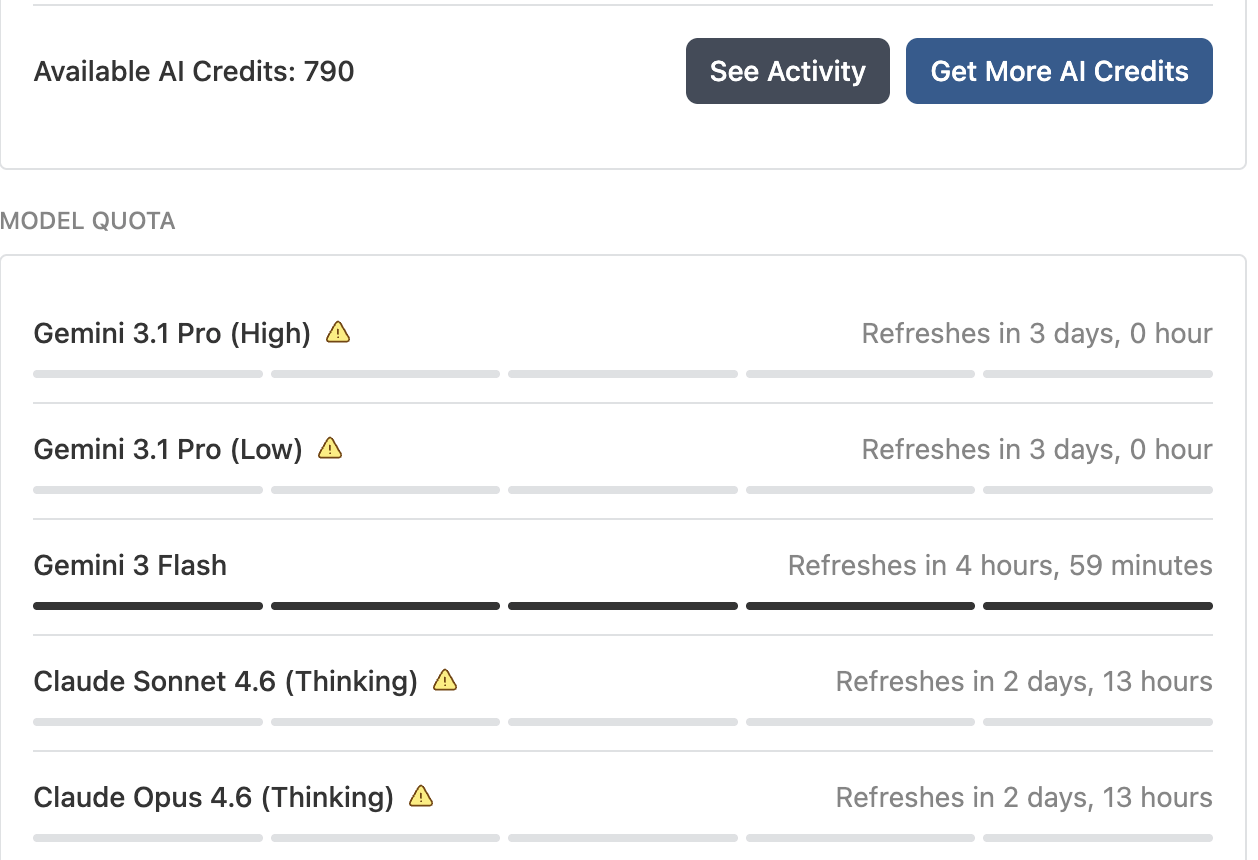1258x860 pixels.
Task: Click Gemini 3.1 Pro (Low) refresh time text
Action: 1037,449
